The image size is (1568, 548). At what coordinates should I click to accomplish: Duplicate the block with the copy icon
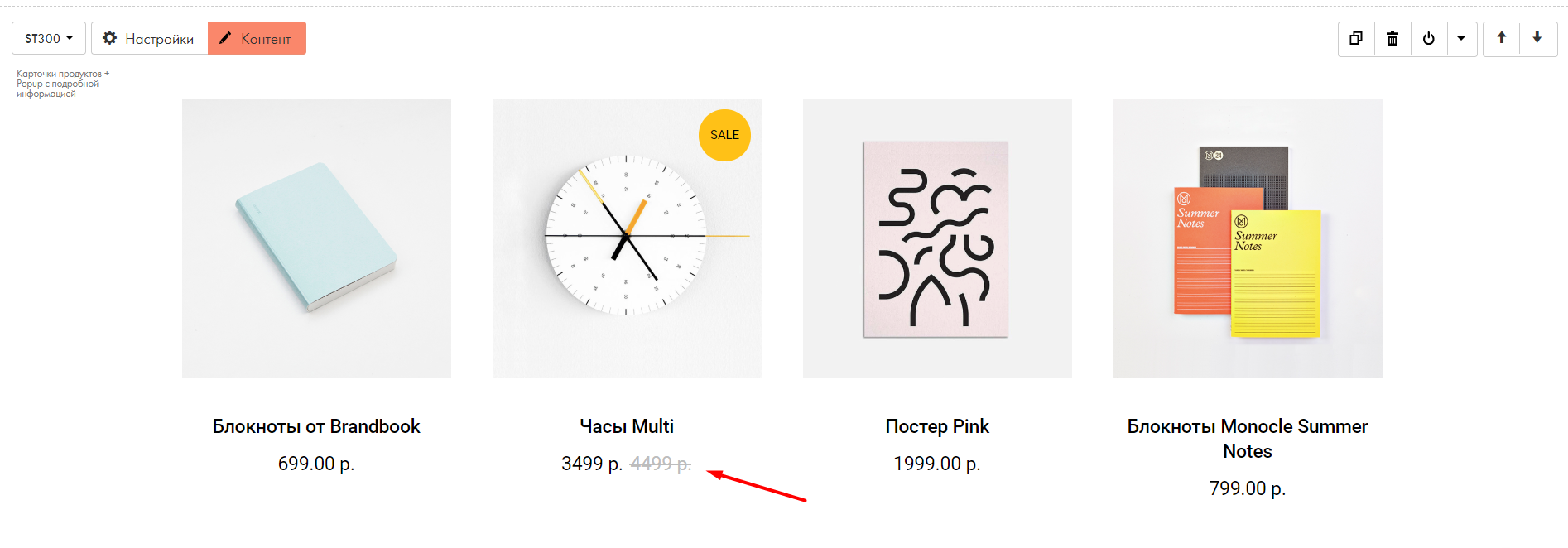point(1356,39)
